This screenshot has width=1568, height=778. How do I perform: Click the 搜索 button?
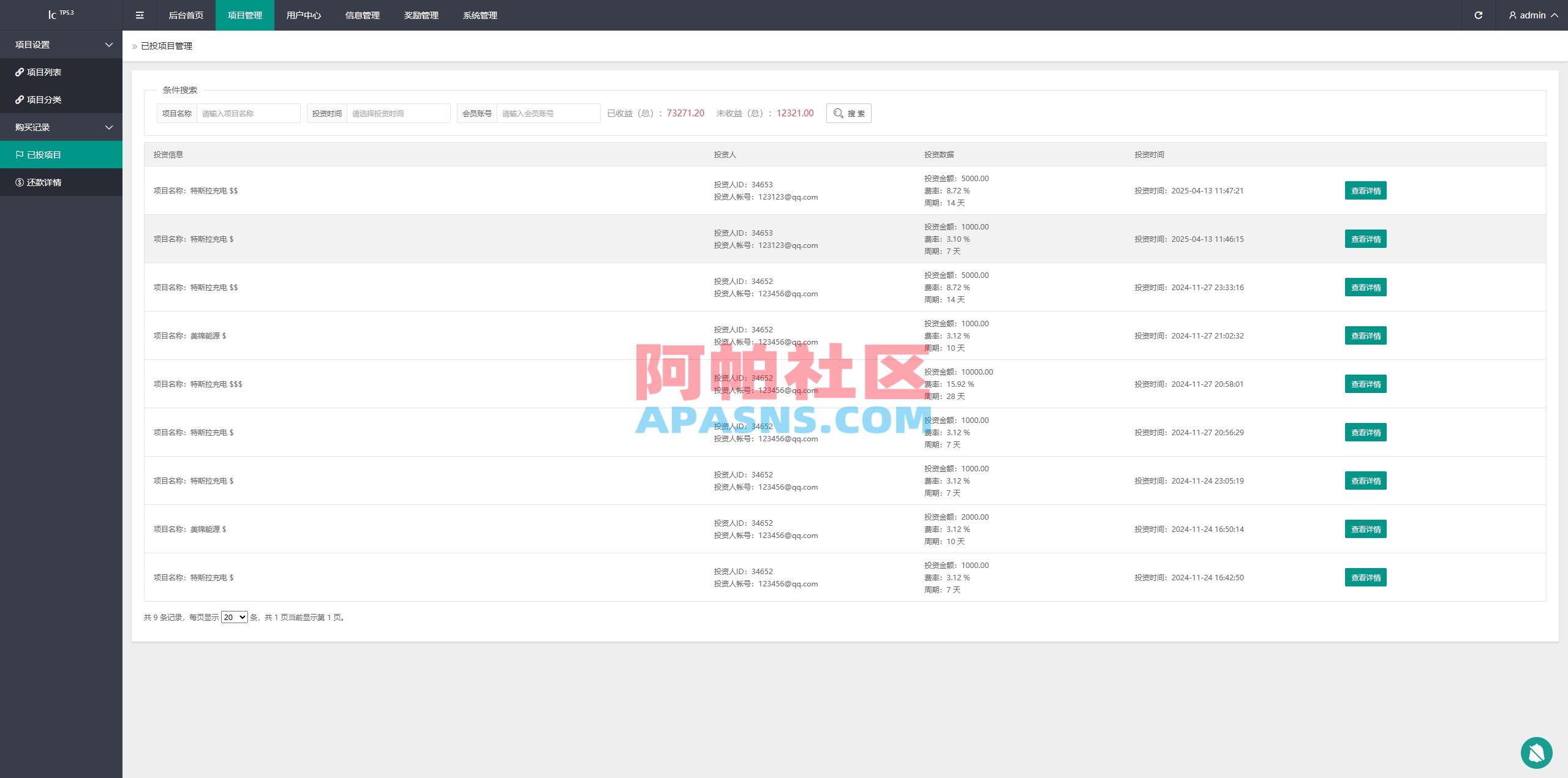(849, 113)
